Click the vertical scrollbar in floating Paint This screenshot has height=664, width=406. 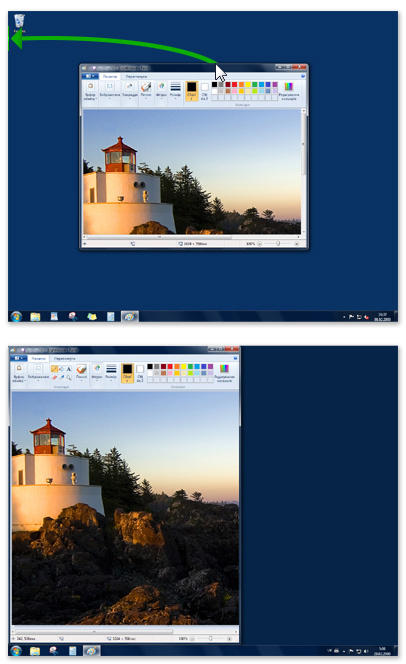304,144
